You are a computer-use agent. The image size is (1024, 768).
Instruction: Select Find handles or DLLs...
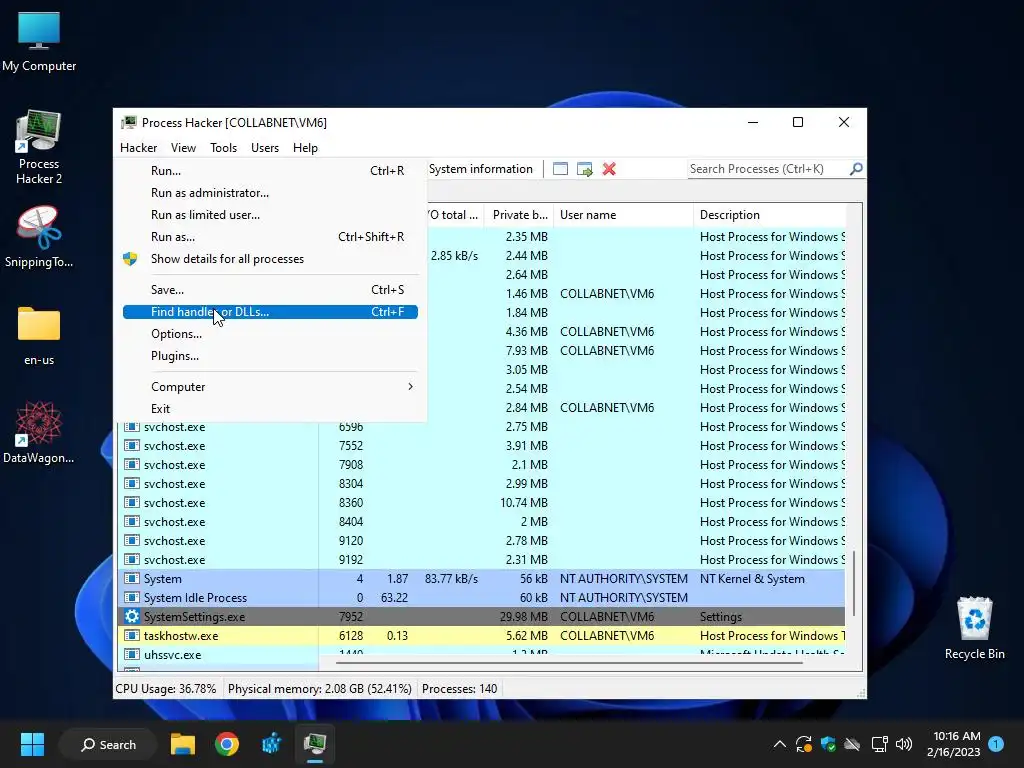point(270,312)
